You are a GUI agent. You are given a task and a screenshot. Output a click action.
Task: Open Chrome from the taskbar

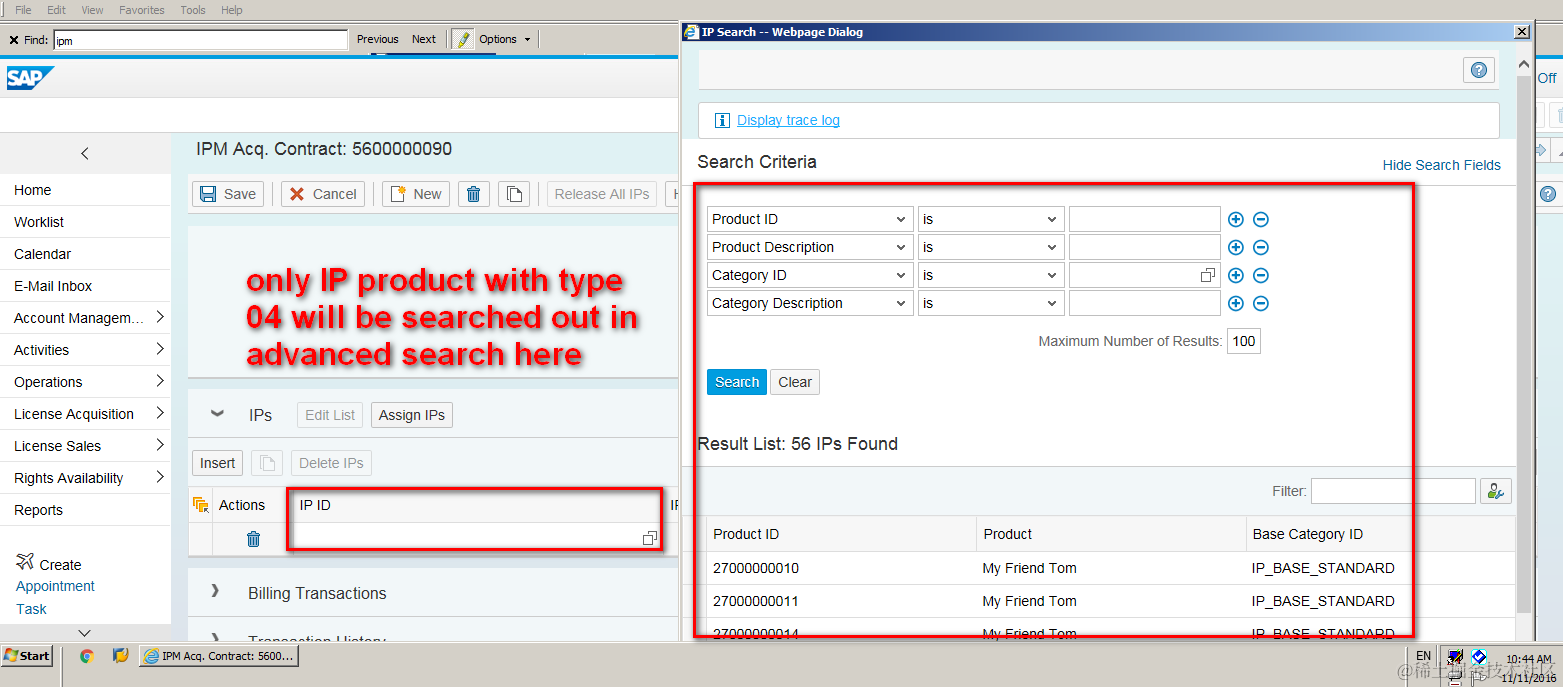[87, 656]
